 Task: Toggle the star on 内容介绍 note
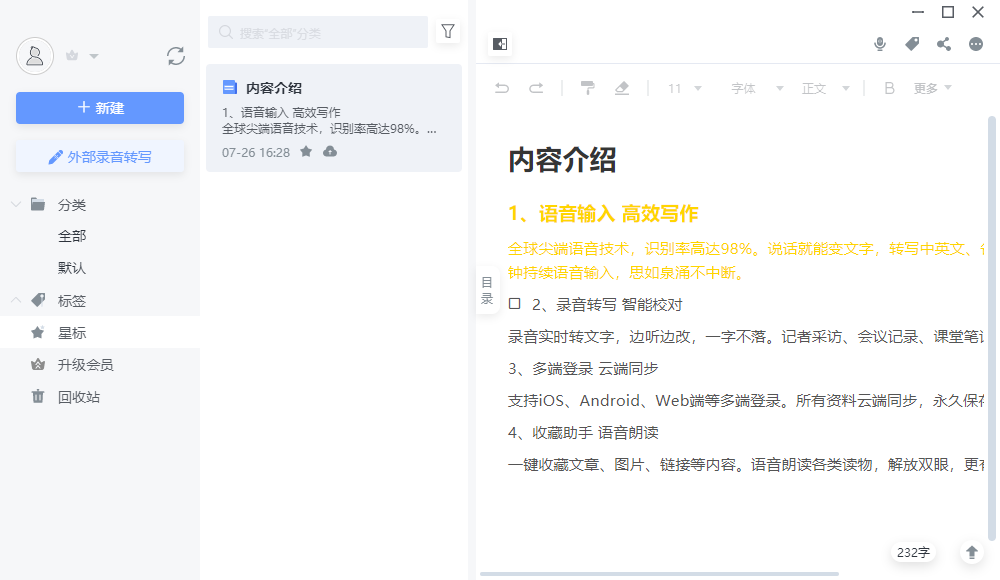pos(306,151)
